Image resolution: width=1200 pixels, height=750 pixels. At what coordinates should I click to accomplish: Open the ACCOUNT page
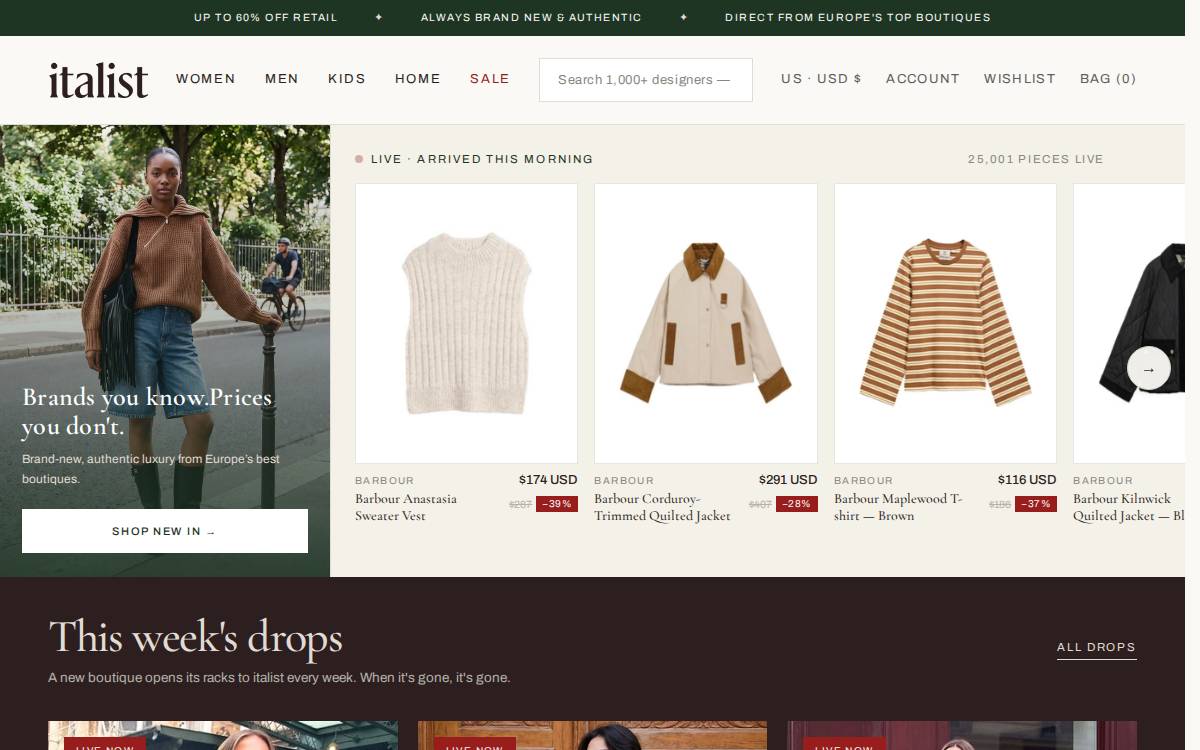pos(923,79)
